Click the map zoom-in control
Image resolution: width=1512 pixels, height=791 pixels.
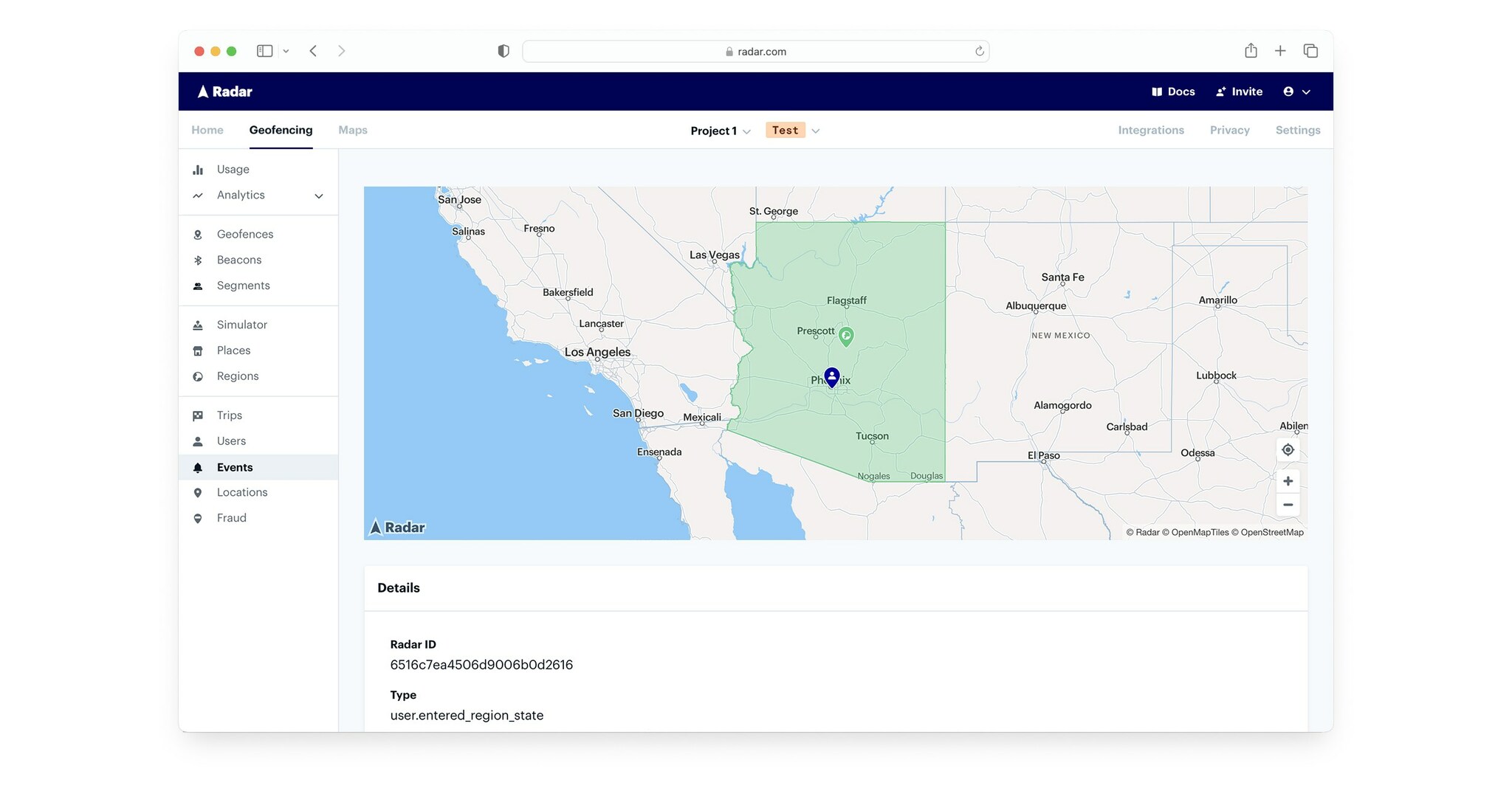click(x=1288, y=480)
